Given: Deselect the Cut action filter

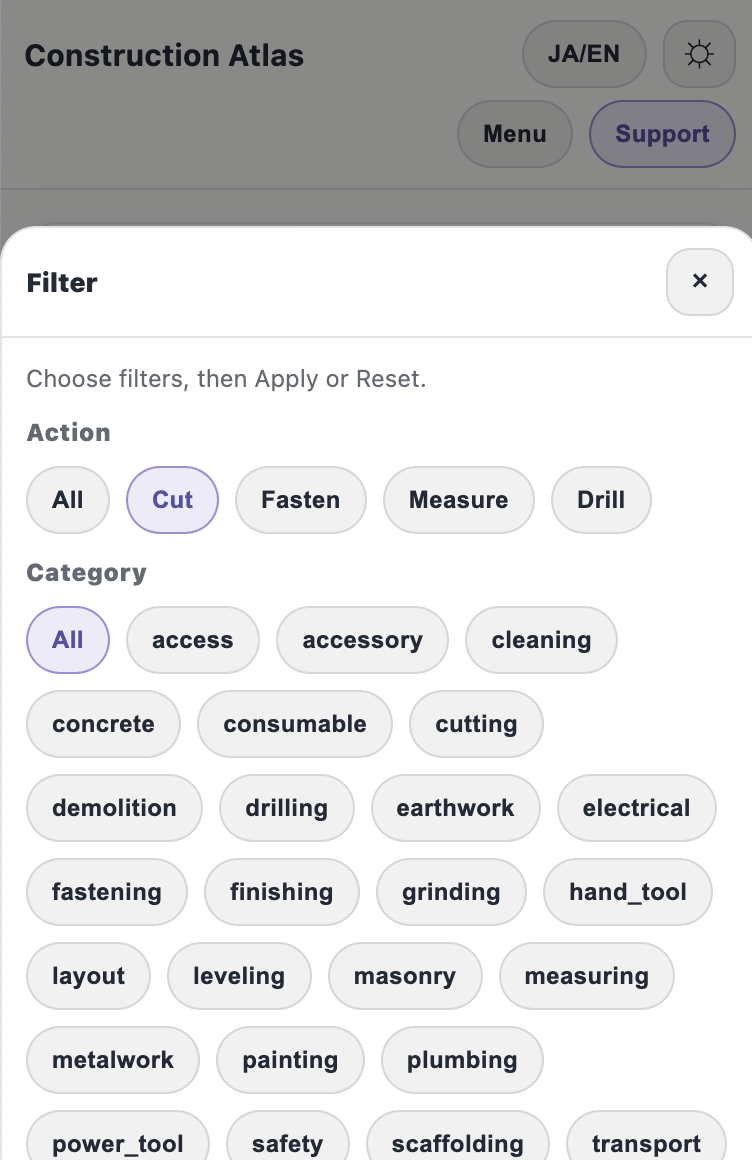Looking at the screenshot, I should (x=172, y=500).
